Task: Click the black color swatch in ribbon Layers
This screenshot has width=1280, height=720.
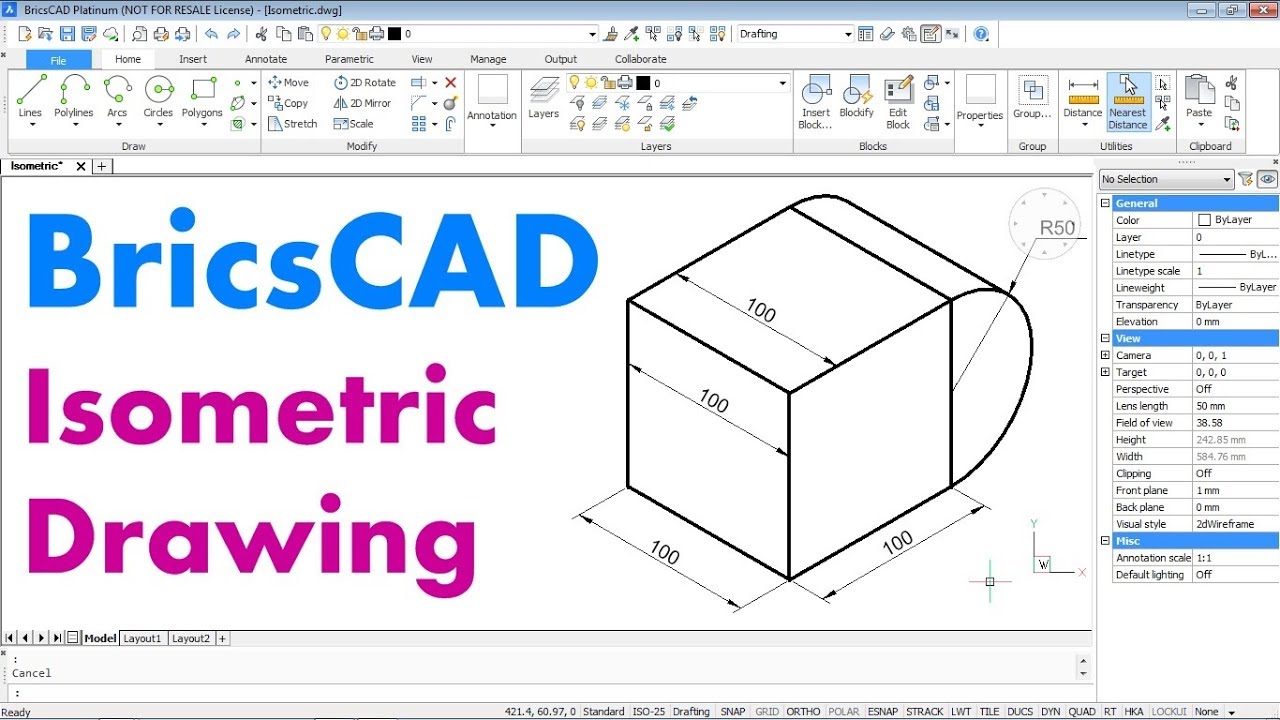Action: click(643, 83)
